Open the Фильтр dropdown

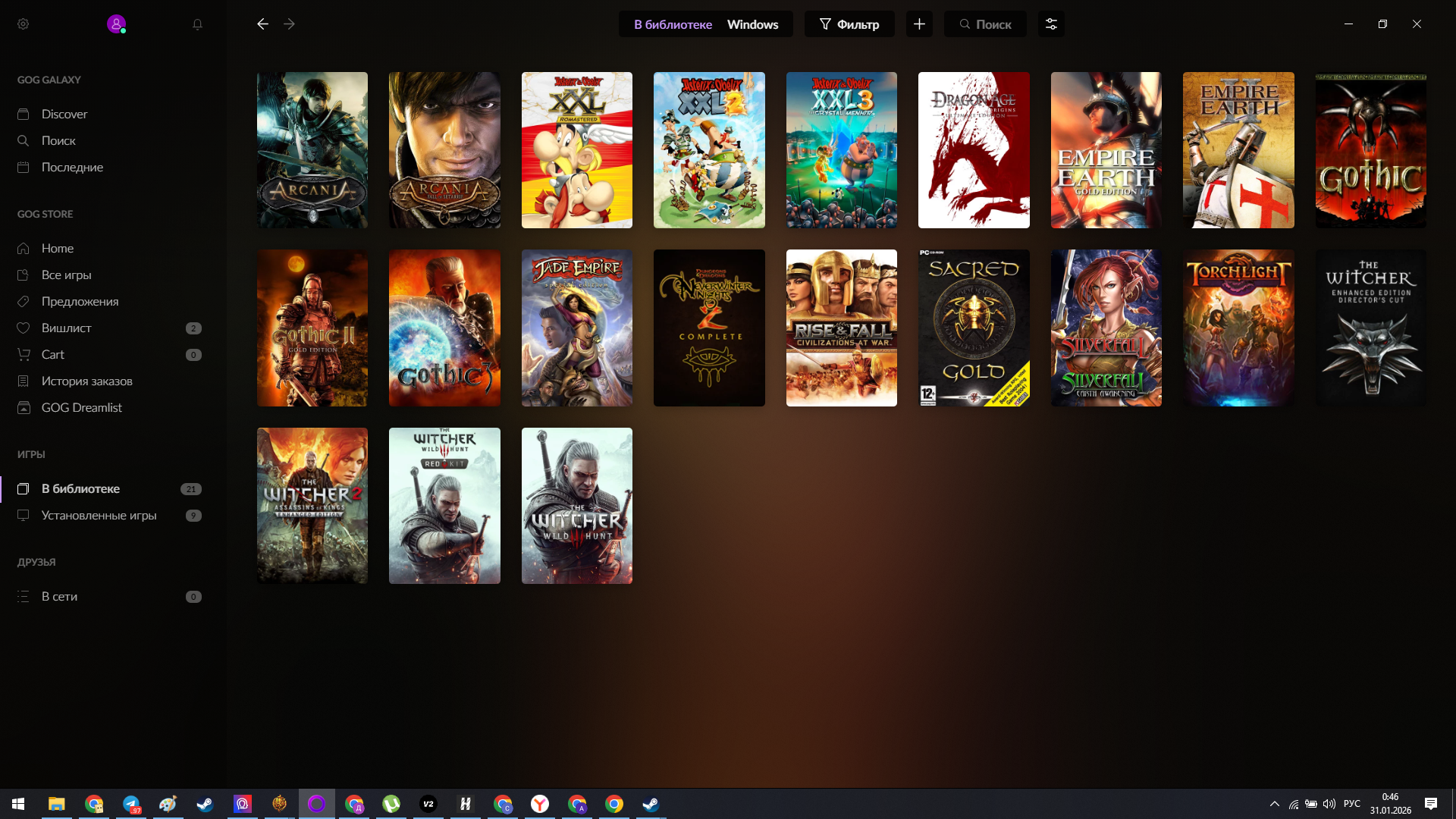point(849,24)
